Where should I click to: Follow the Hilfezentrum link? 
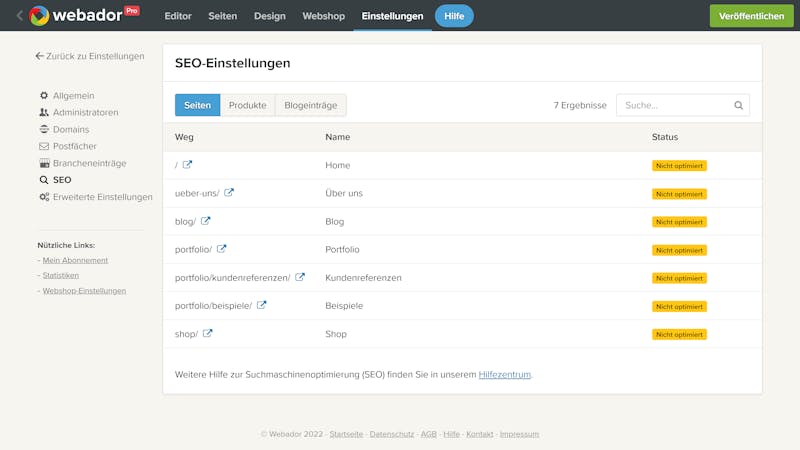point(505,374)
